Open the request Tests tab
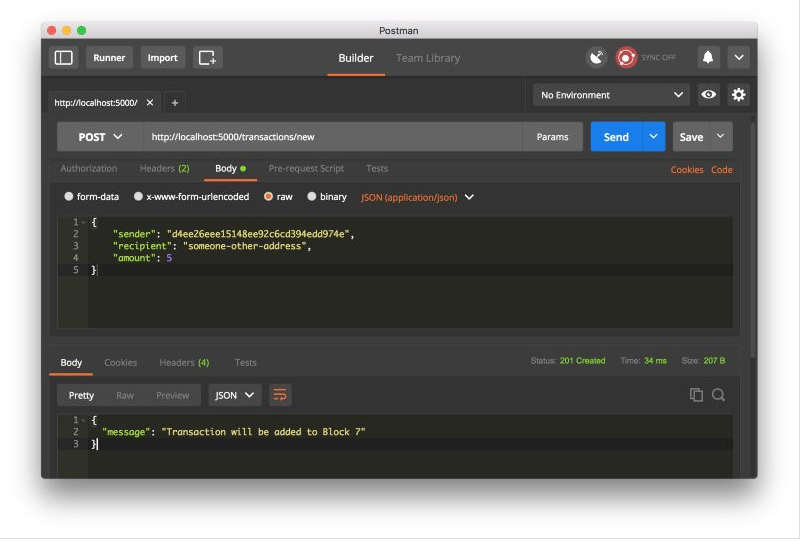This screenshot has width=803, height=544. pos(377,169)
